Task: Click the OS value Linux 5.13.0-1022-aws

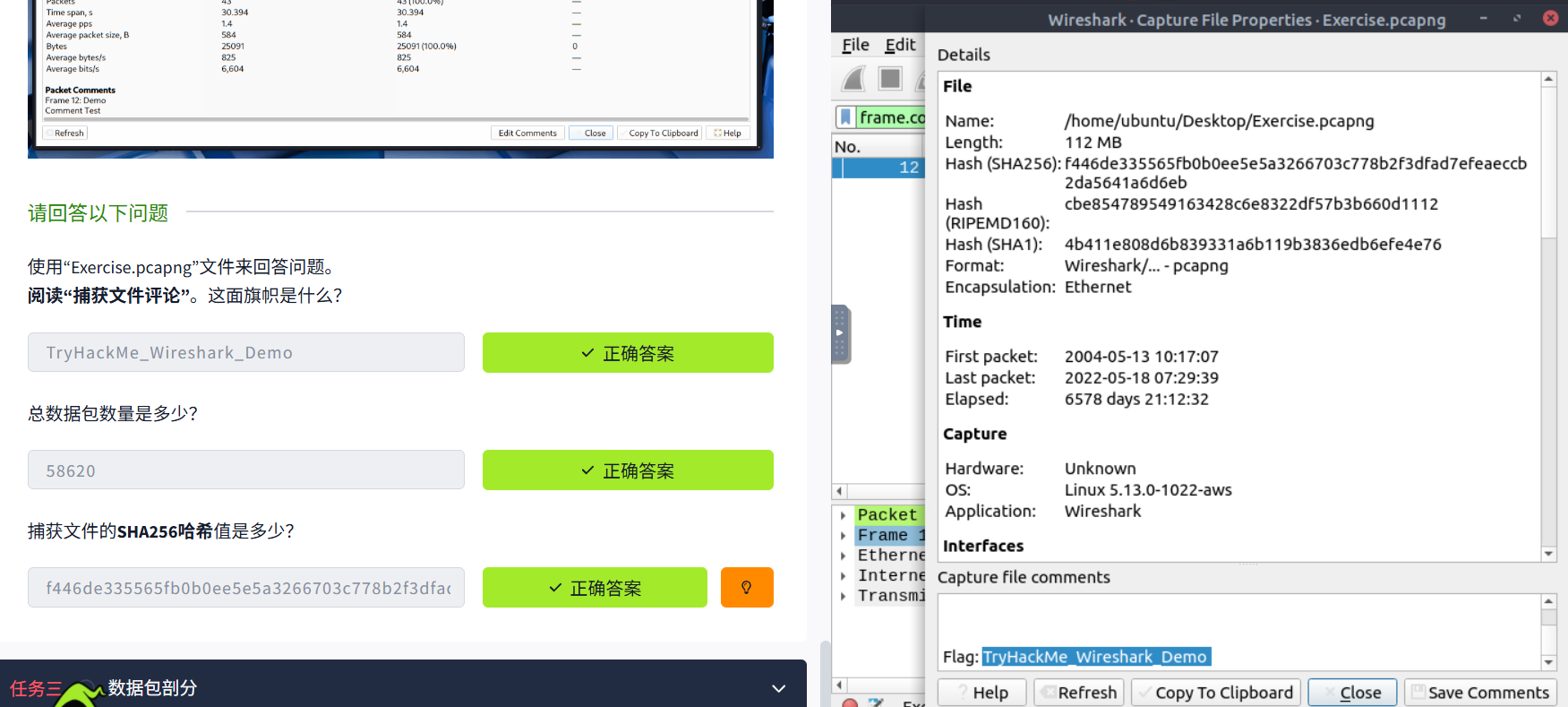Action: point(1148,490)
